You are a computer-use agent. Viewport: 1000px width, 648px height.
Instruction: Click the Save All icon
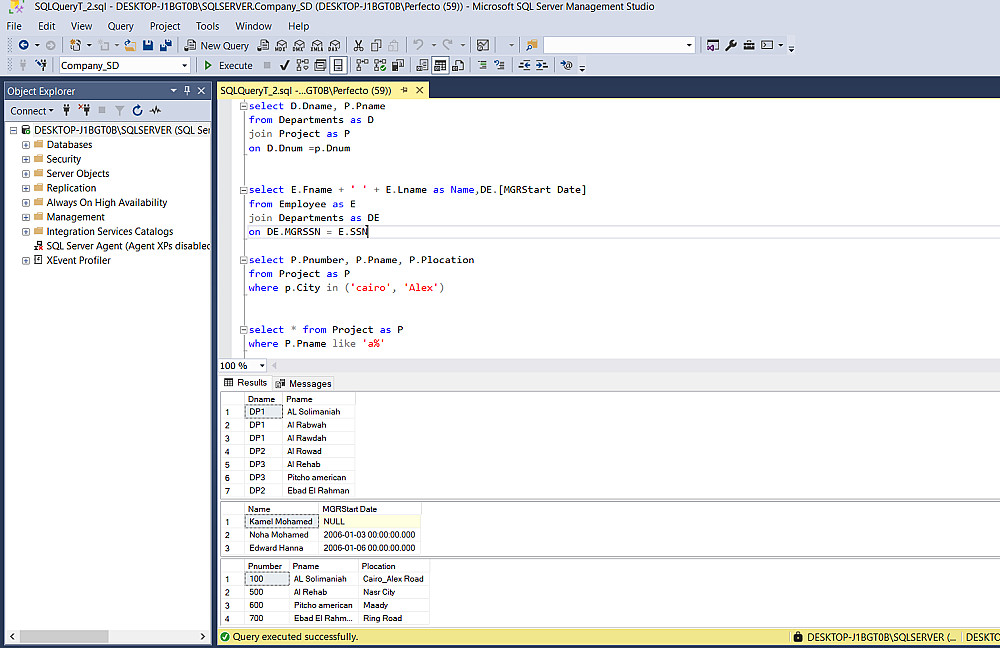(x=165, y=45)
